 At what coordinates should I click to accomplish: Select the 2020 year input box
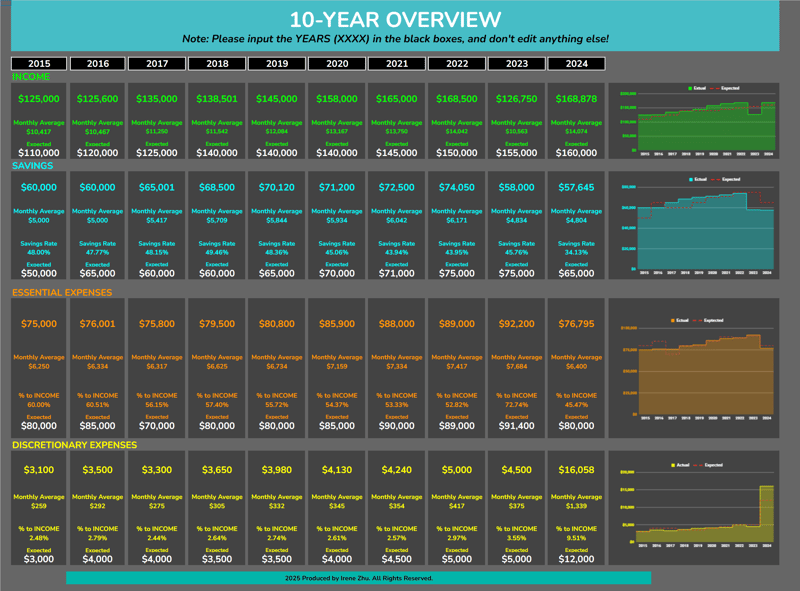click(x=337, y=64)
